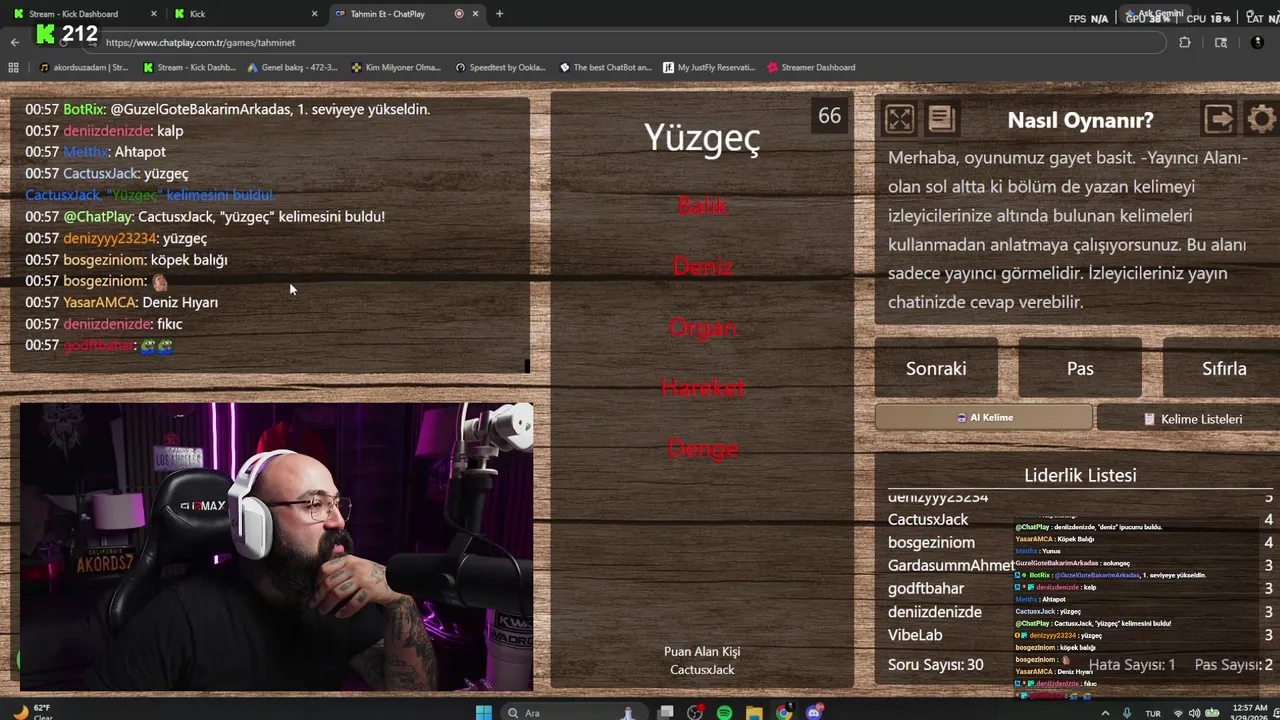This screenshot has width=1280, height=720.
Task: Click the Nasıl Oynanır? heading
Action: [1080, 120]
